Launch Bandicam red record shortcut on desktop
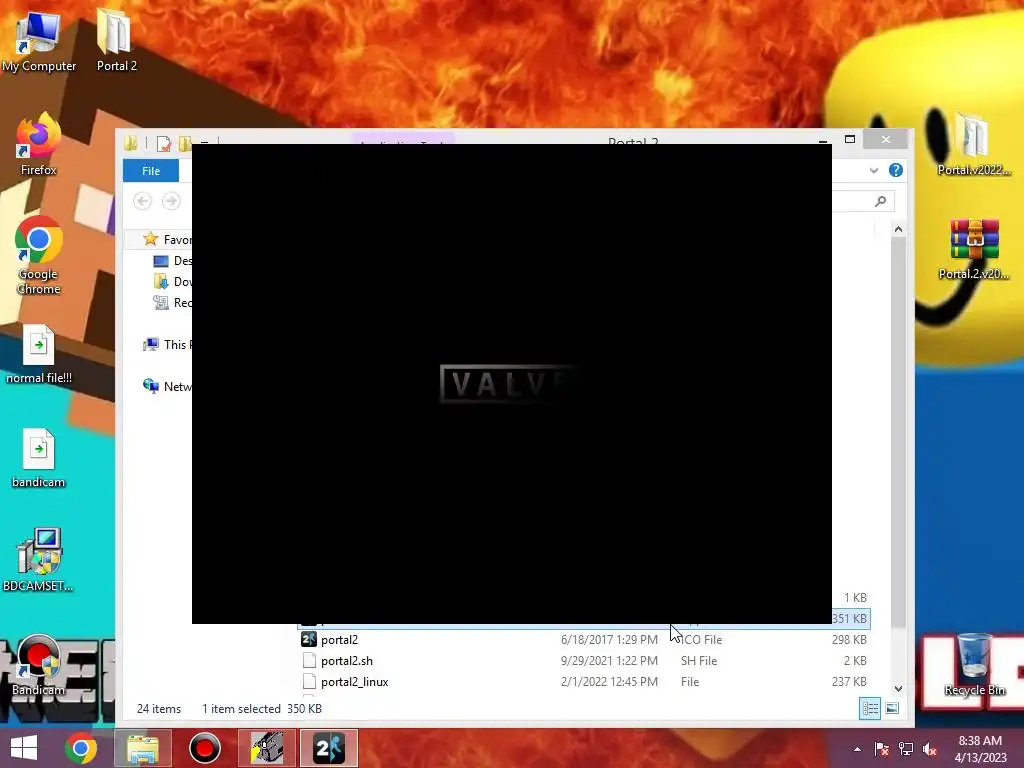 pos(39,665)
